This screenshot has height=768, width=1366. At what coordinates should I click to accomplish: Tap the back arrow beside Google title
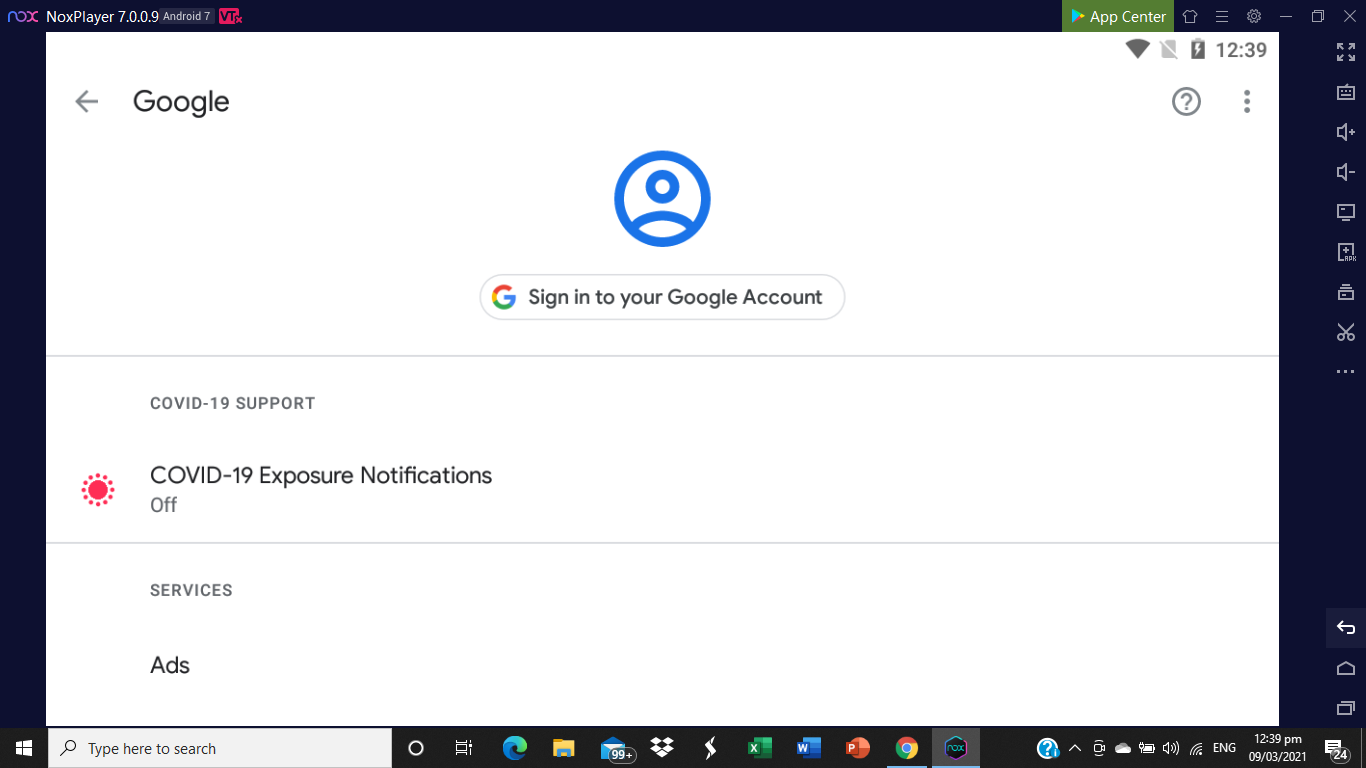87,101
